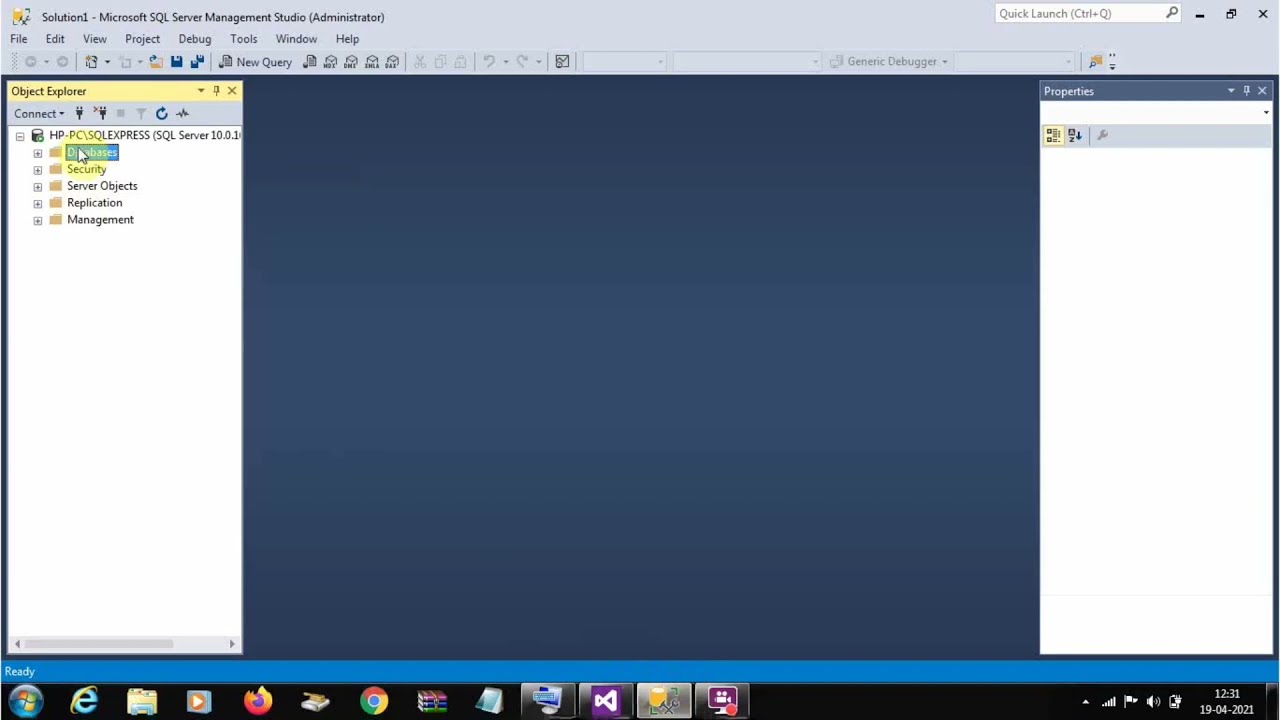Open the View menu

(95, 39)
